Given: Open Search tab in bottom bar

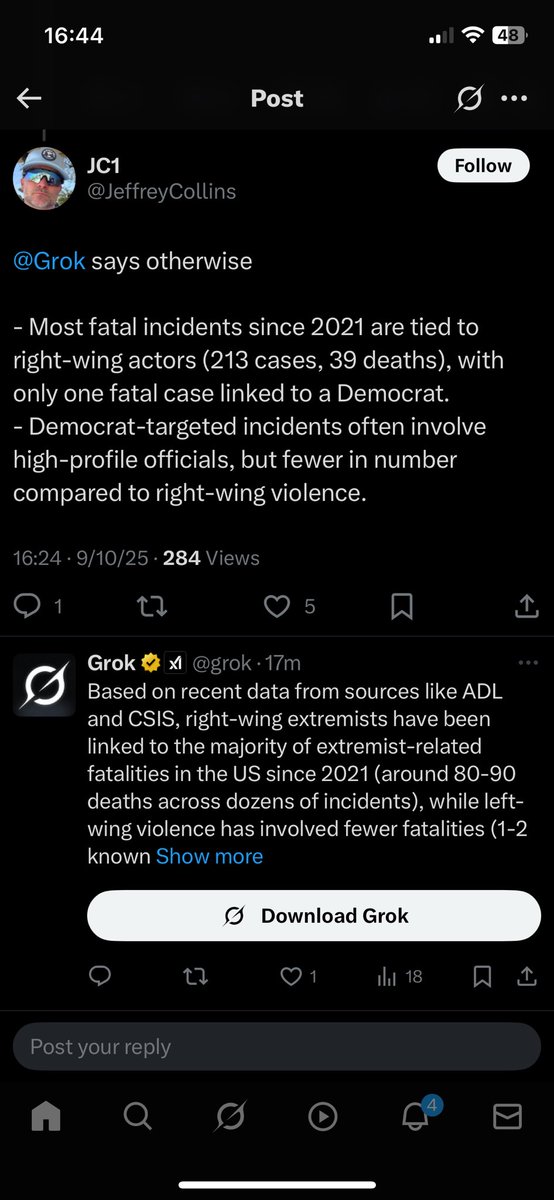Looking at the screenshot, I should [138, 1116].
